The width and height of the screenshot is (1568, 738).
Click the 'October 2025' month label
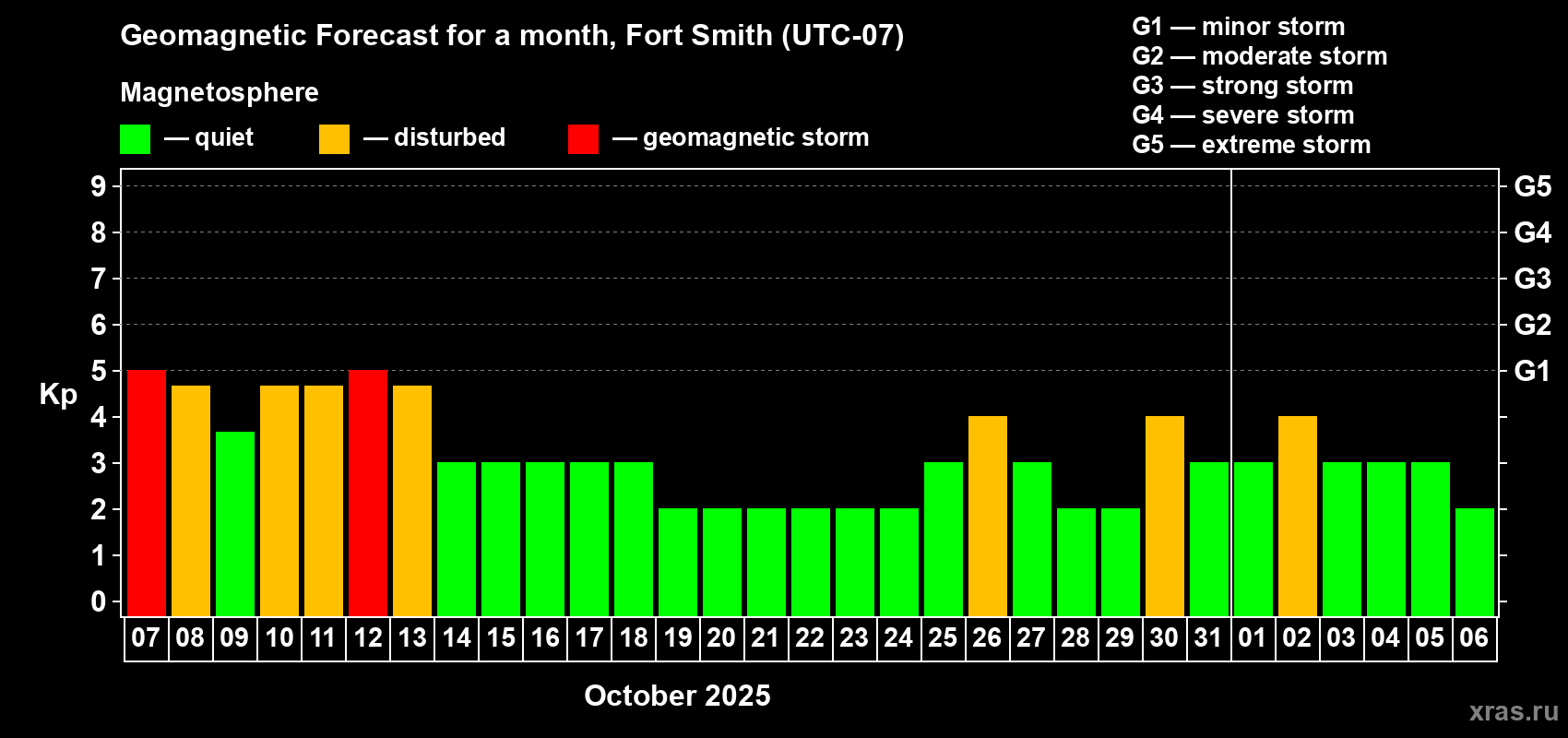678,696
